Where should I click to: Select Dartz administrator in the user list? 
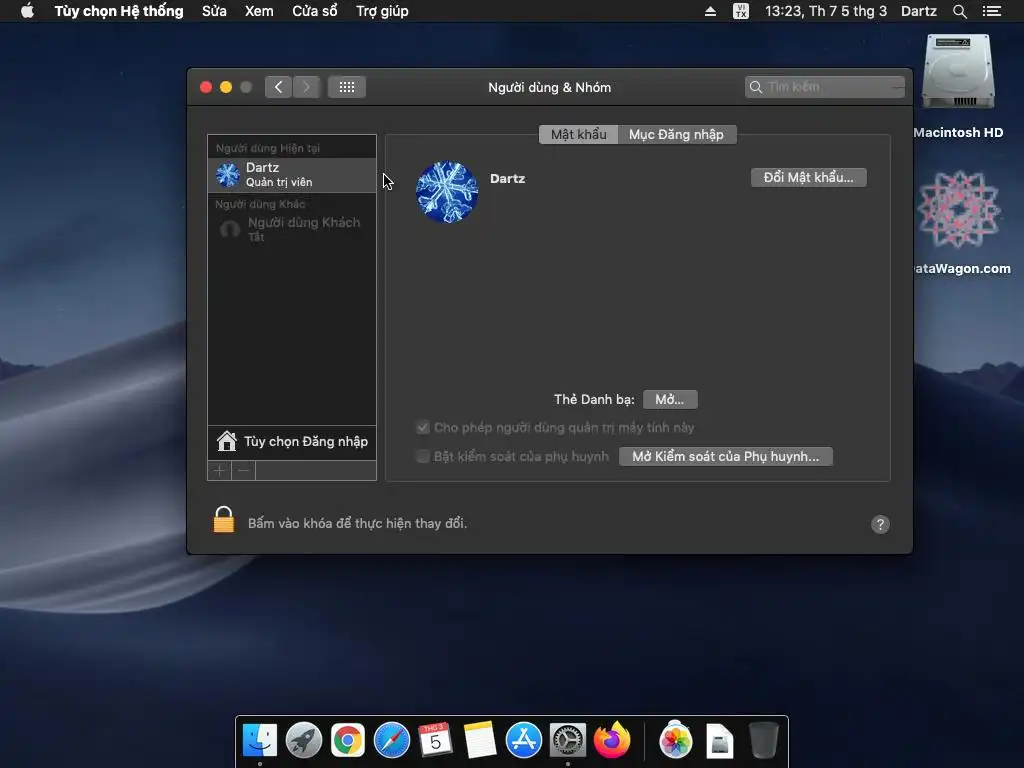(x=292, y=175)
